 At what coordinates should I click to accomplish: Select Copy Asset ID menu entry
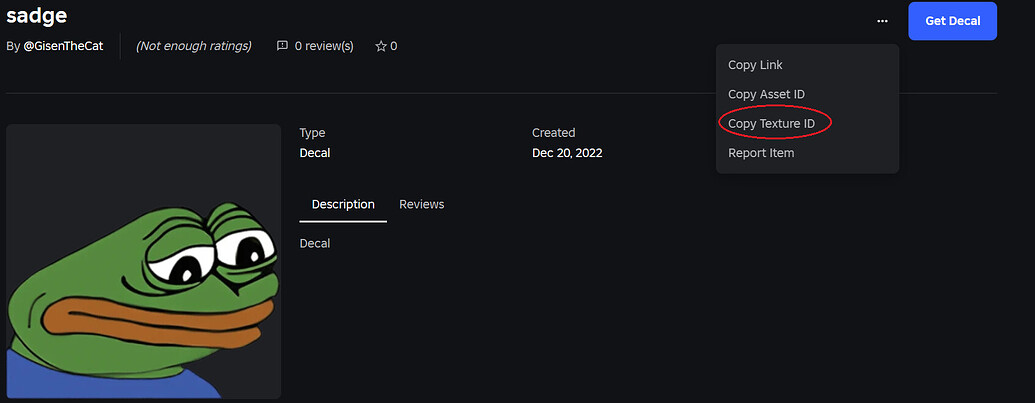coord(766,94)
